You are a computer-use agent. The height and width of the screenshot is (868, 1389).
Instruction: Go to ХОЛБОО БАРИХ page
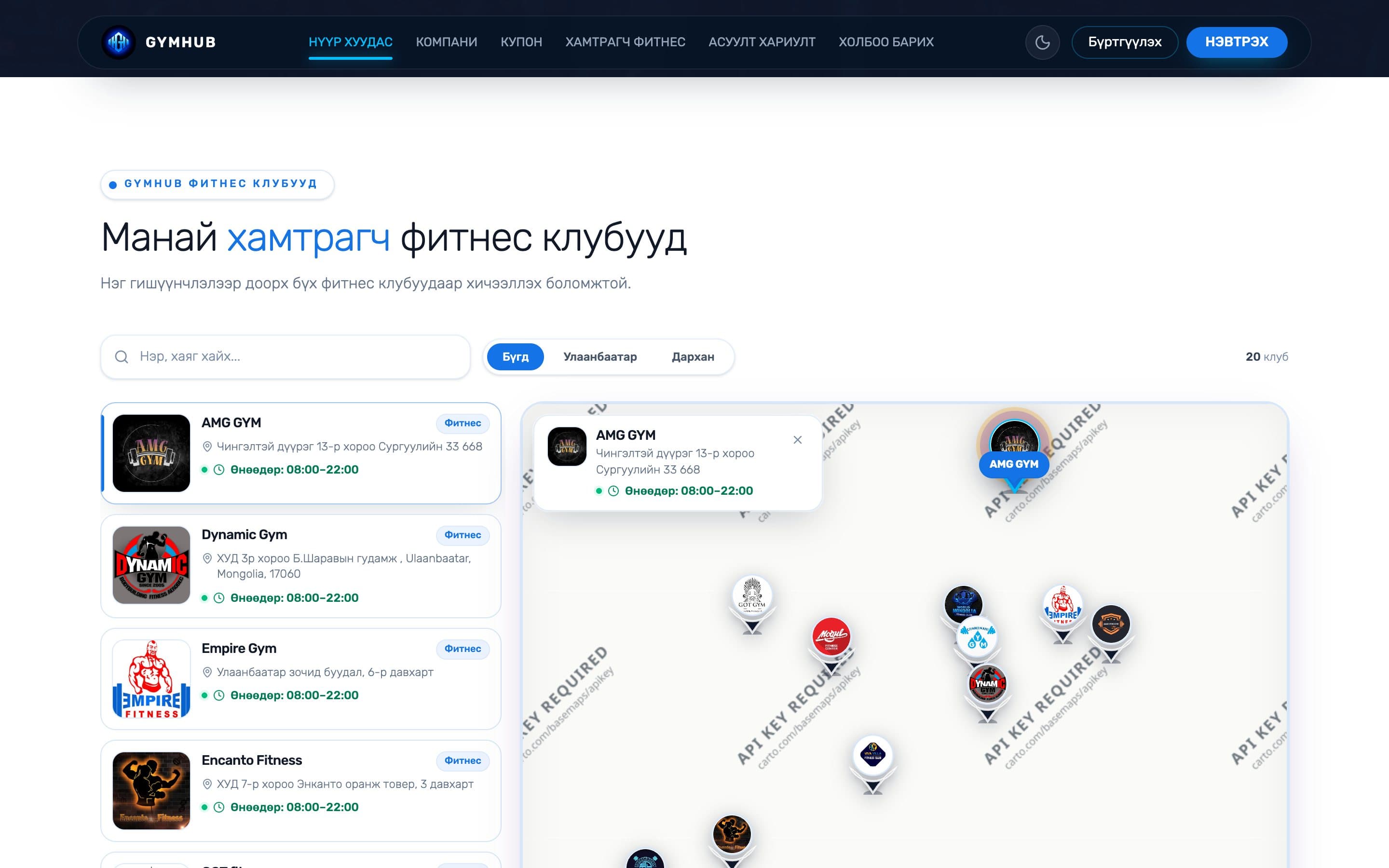(x=885, y=42)
